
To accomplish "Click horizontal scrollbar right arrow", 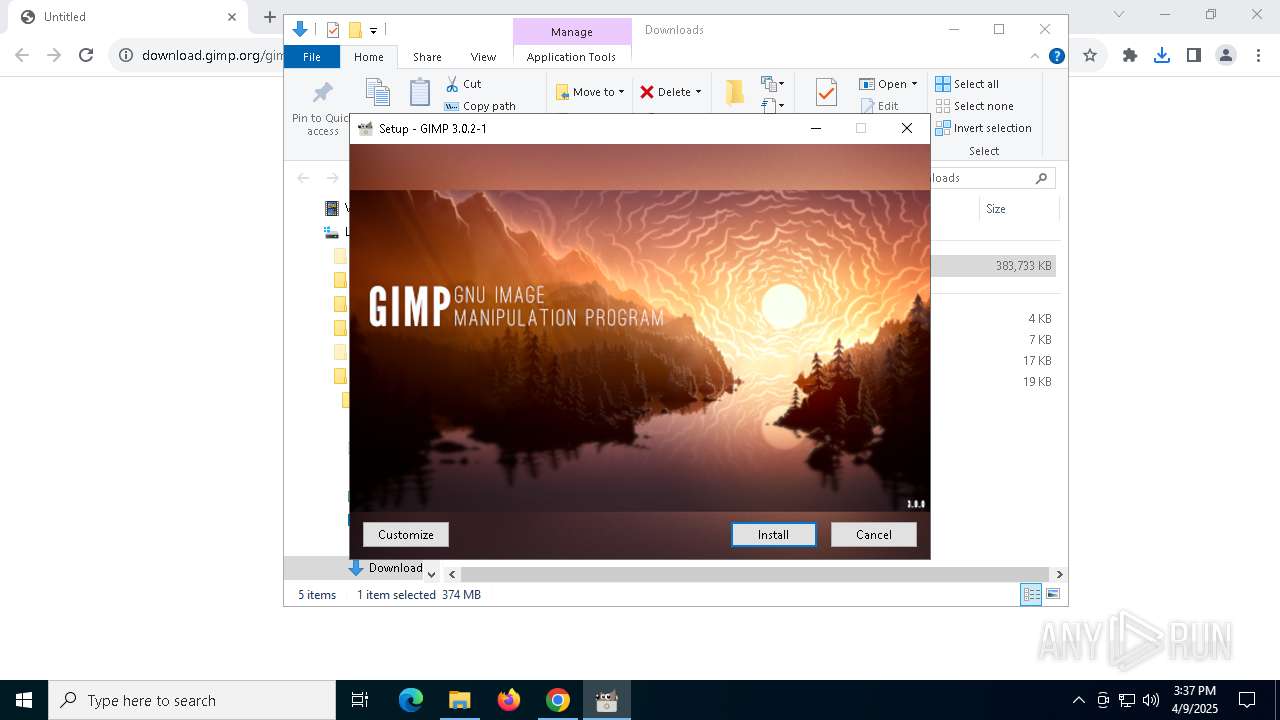I will point(1059,574).
